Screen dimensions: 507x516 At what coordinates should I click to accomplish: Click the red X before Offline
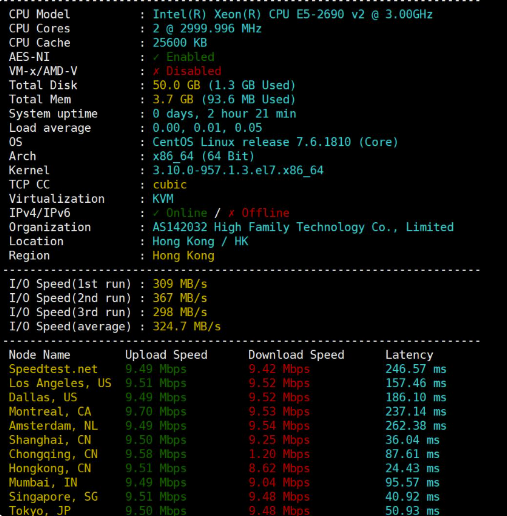231,213
